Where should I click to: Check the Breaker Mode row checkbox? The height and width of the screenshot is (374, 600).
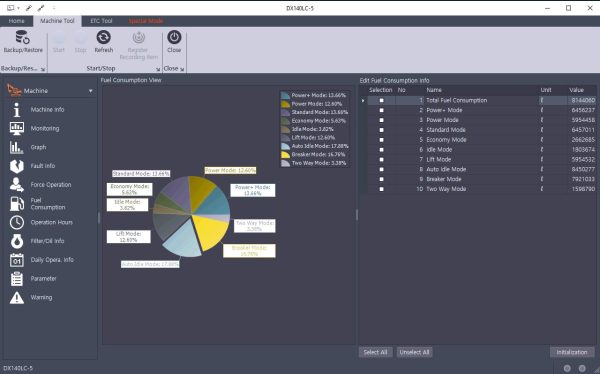381,179
